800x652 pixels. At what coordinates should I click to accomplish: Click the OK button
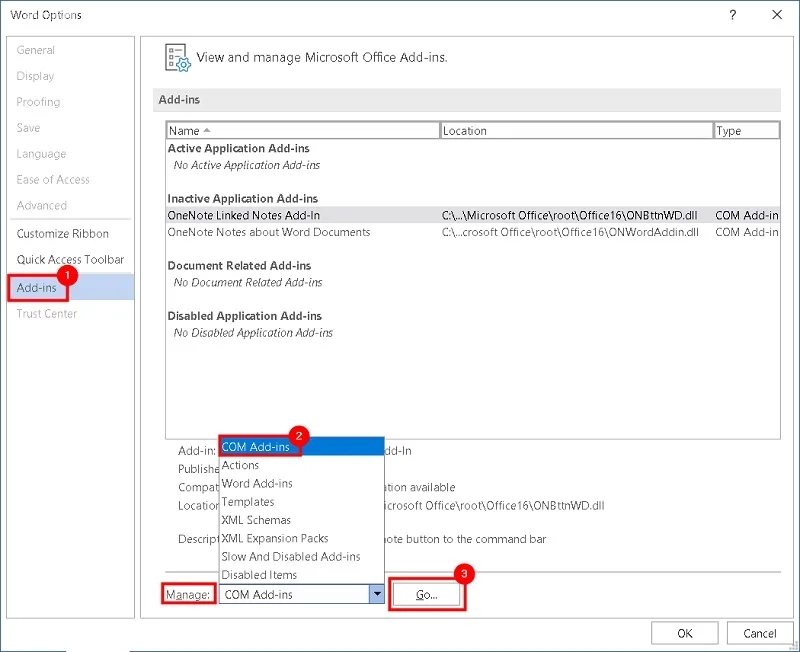[x=684, y=633]
